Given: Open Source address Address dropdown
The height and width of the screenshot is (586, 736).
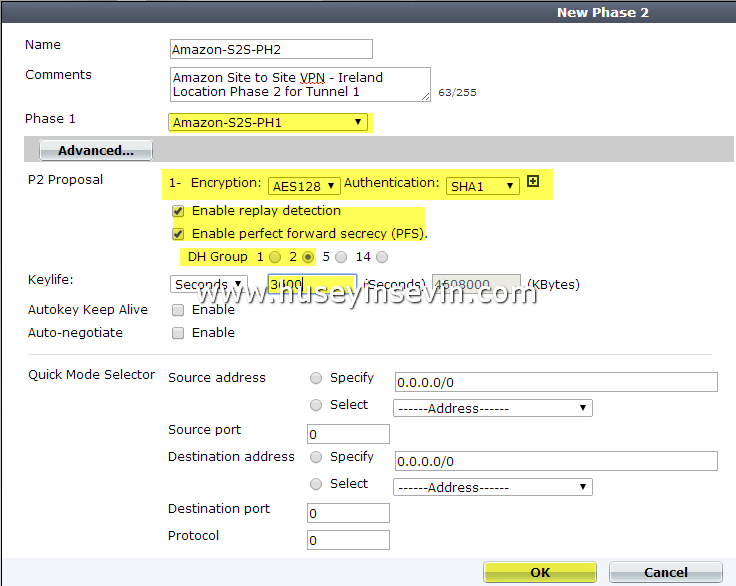Looking at the screenshot, I should tap(493, 408).
